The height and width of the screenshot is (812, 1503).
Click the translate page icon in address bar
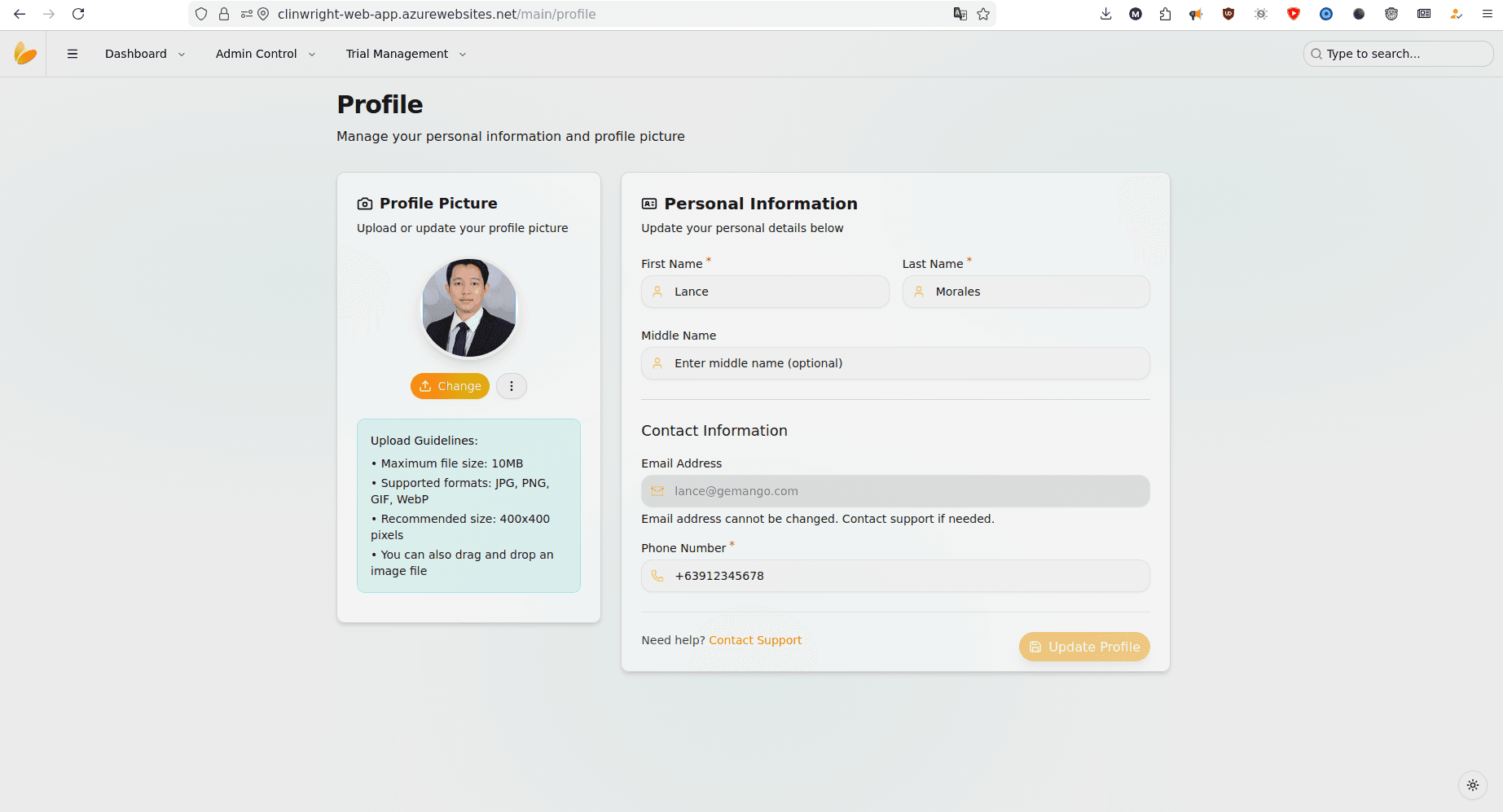tap(960, 14)
